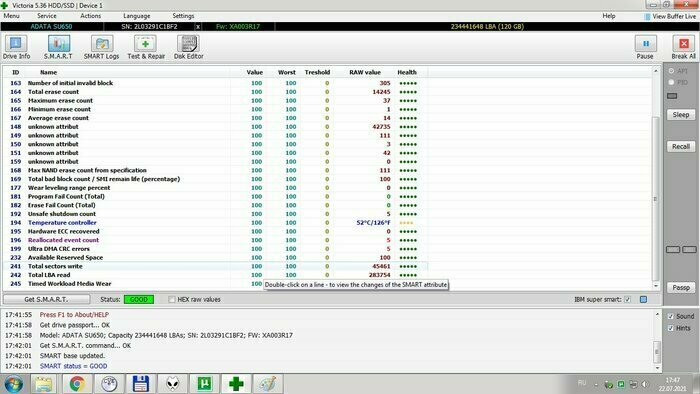
Task: Click the Sleep button
Action: tap(681, 115)
